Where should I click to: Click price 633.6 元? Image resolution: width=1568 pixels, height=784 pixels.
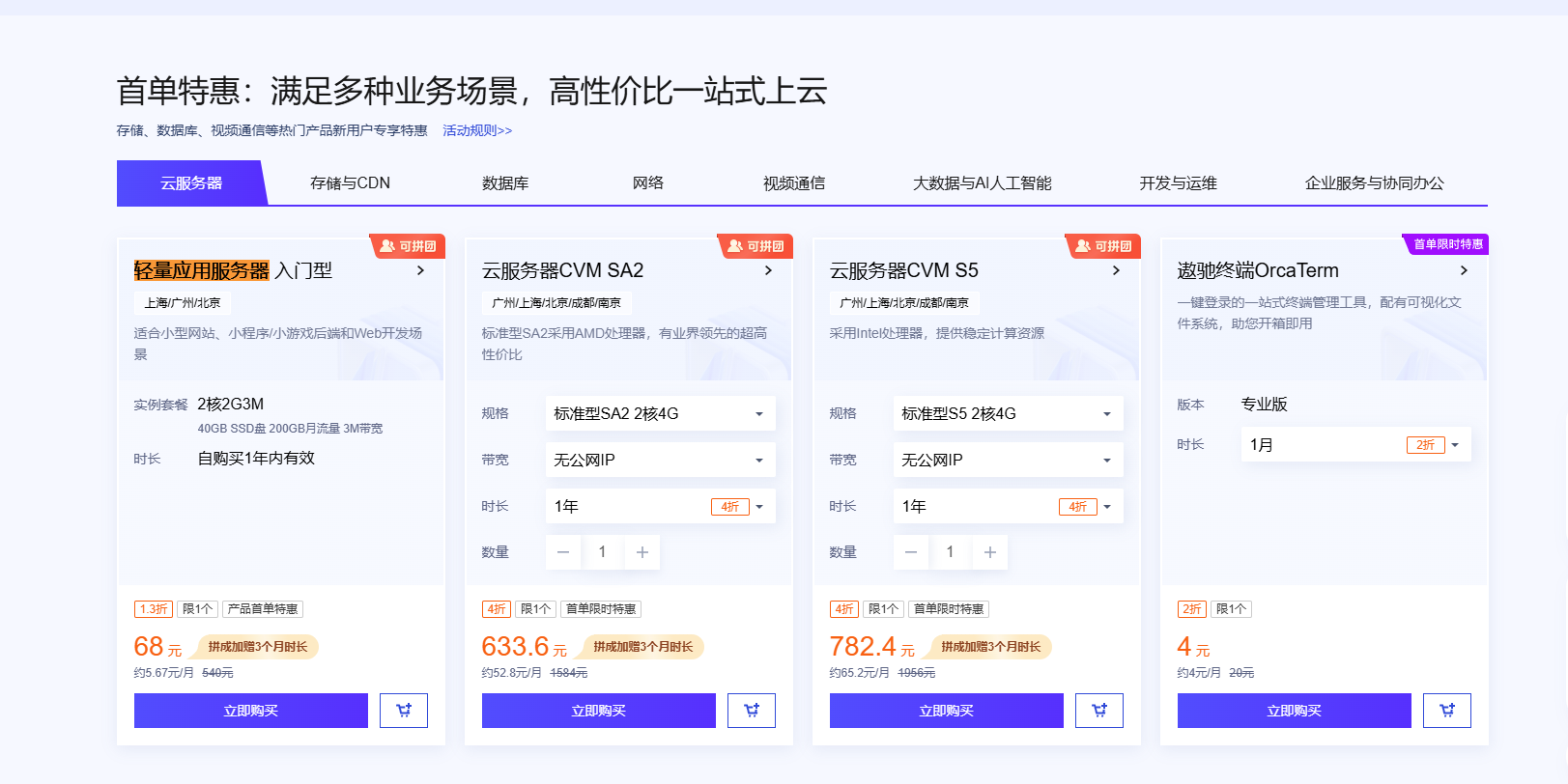pyautogui.click(x=525, y=647)
